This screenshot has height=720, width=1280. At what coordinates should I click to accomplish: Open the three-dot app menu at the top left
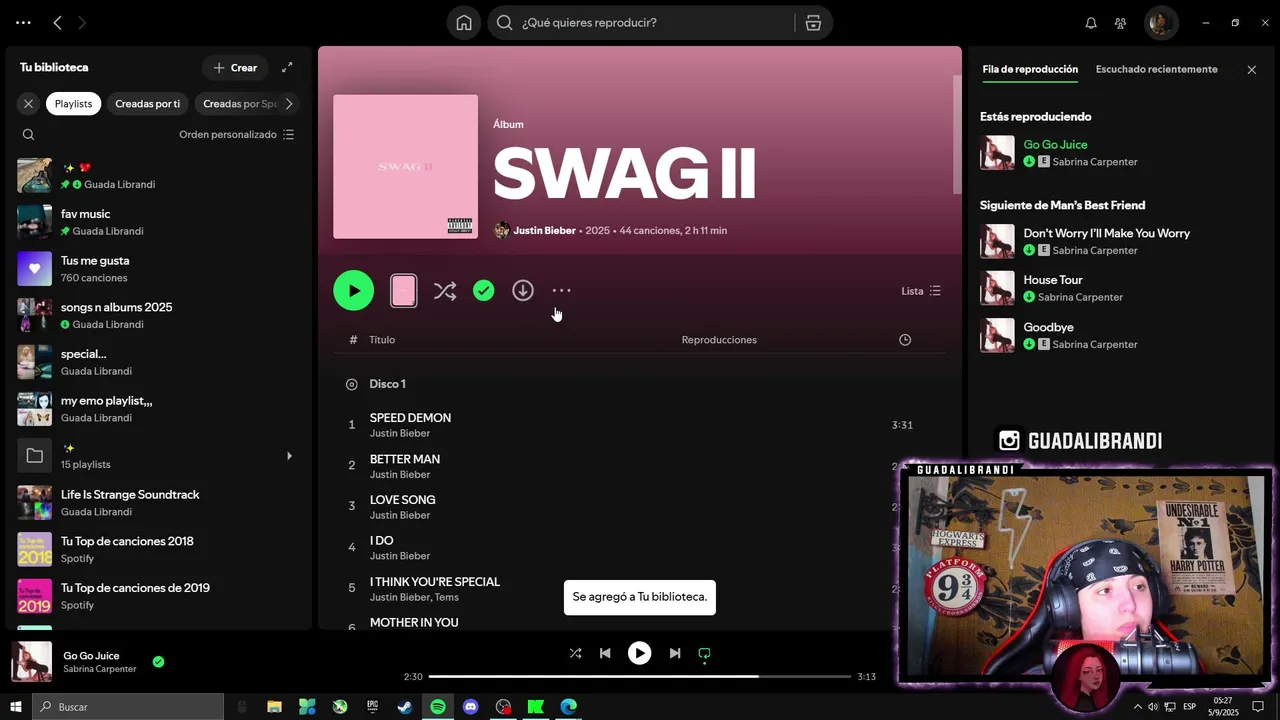point(23,22)
